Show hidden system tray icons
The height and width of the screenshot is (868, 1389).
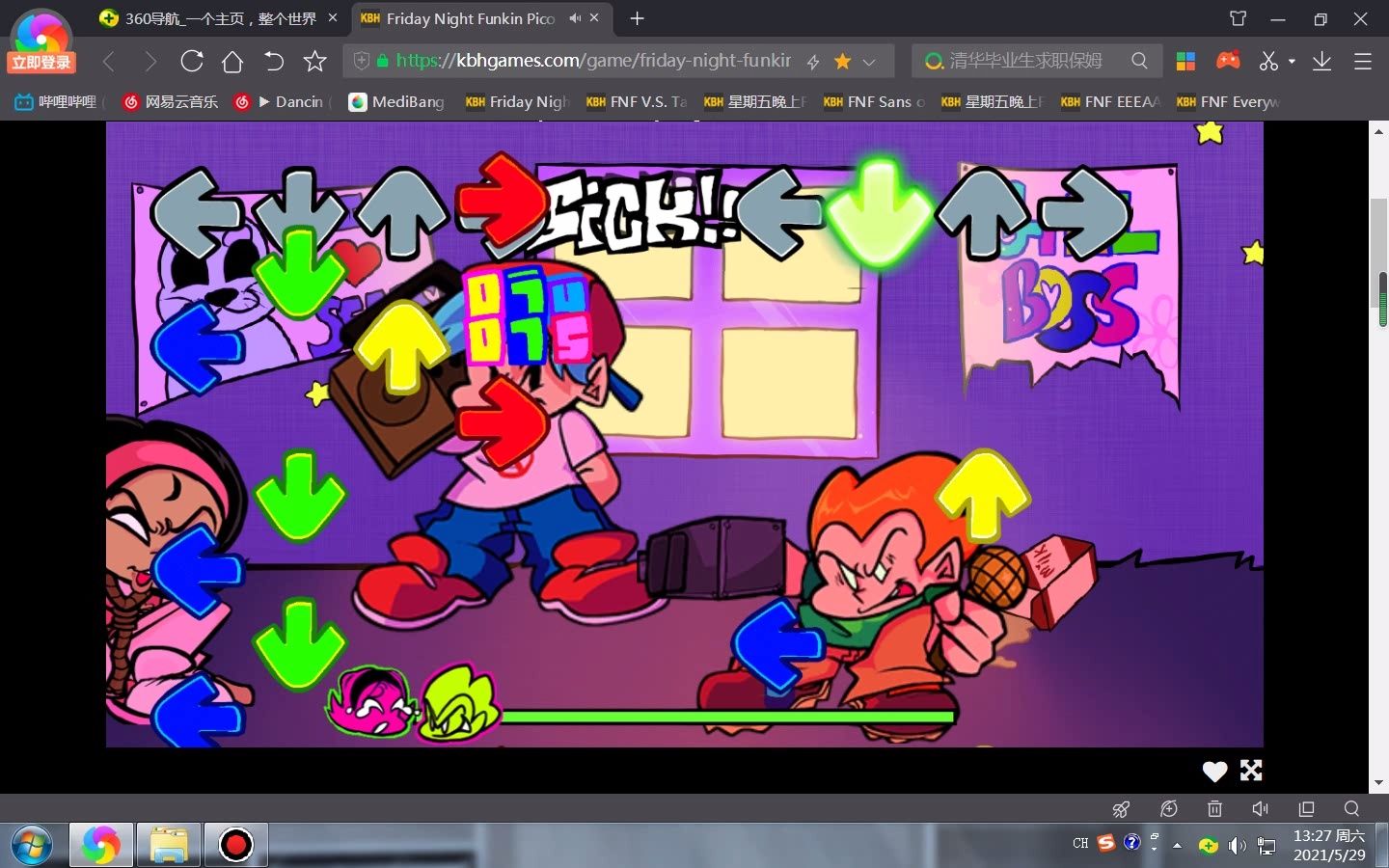tap(1177, 845)
